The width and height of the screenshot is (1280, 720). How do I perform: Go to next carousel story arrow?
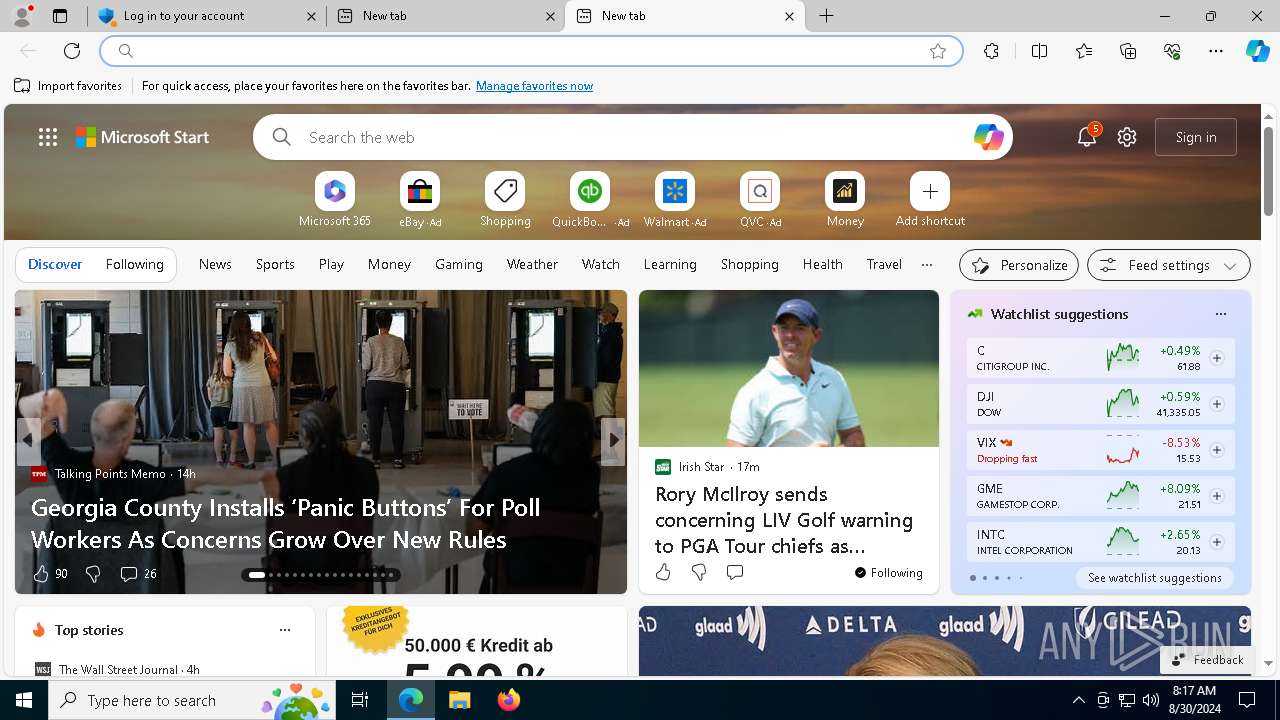[x=613, y=440]
